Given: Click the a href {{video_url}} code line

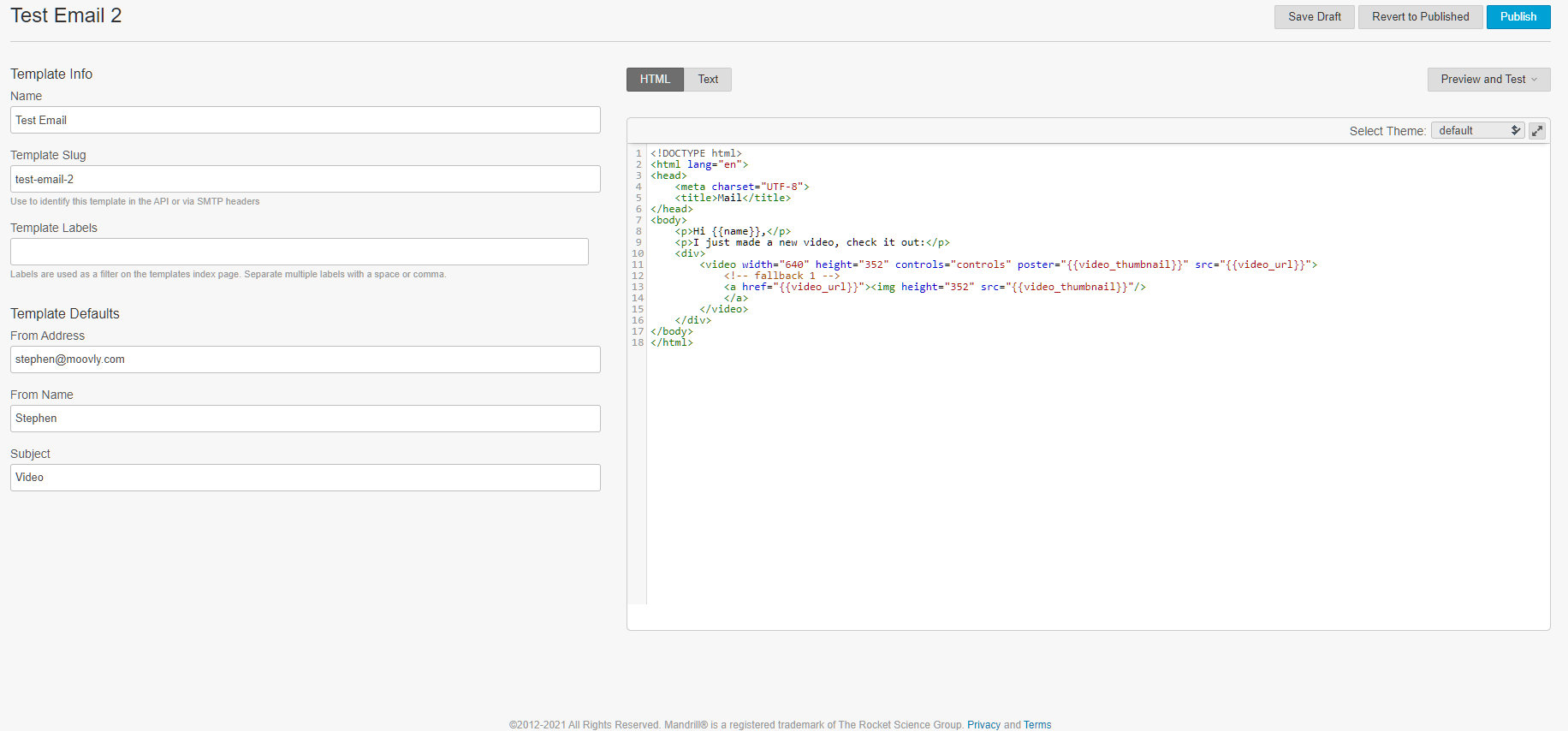Looking at the screenshot, I should (x=935, y=287).
